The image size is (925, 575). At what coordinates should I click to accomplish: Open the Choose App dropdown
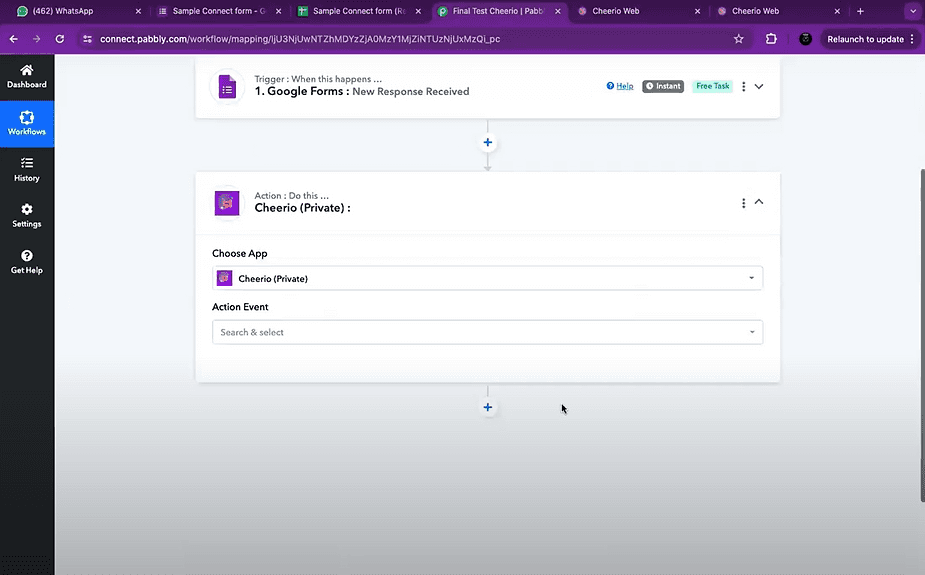[487, 278]
